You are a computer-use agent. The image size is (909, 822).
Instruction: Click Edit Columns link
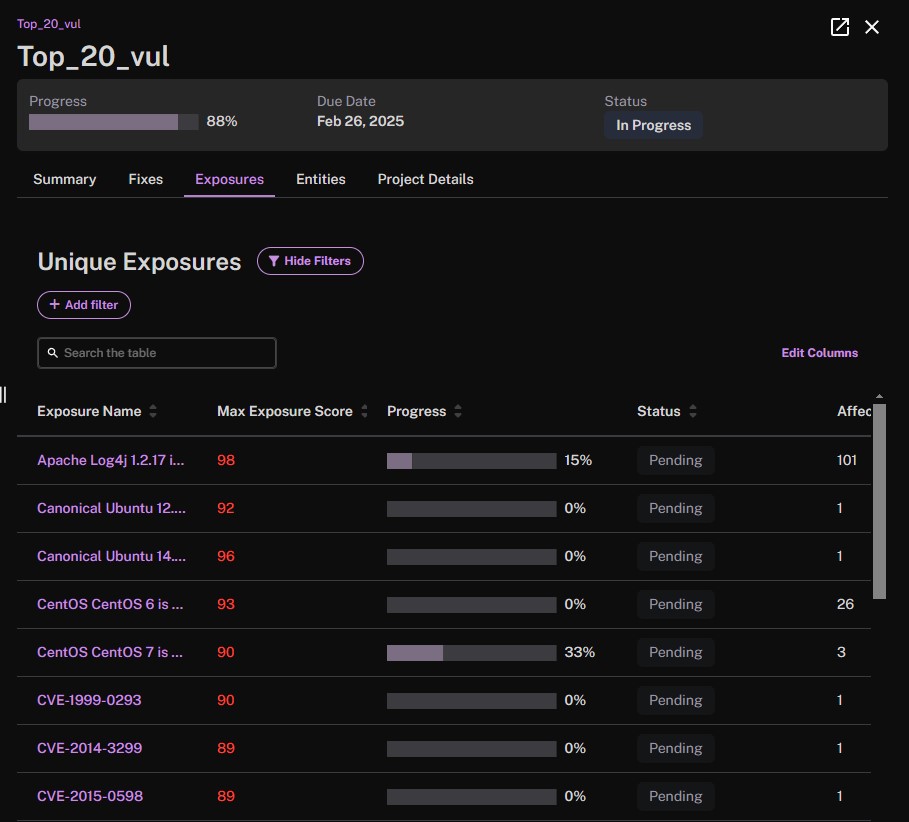[819, 352]
